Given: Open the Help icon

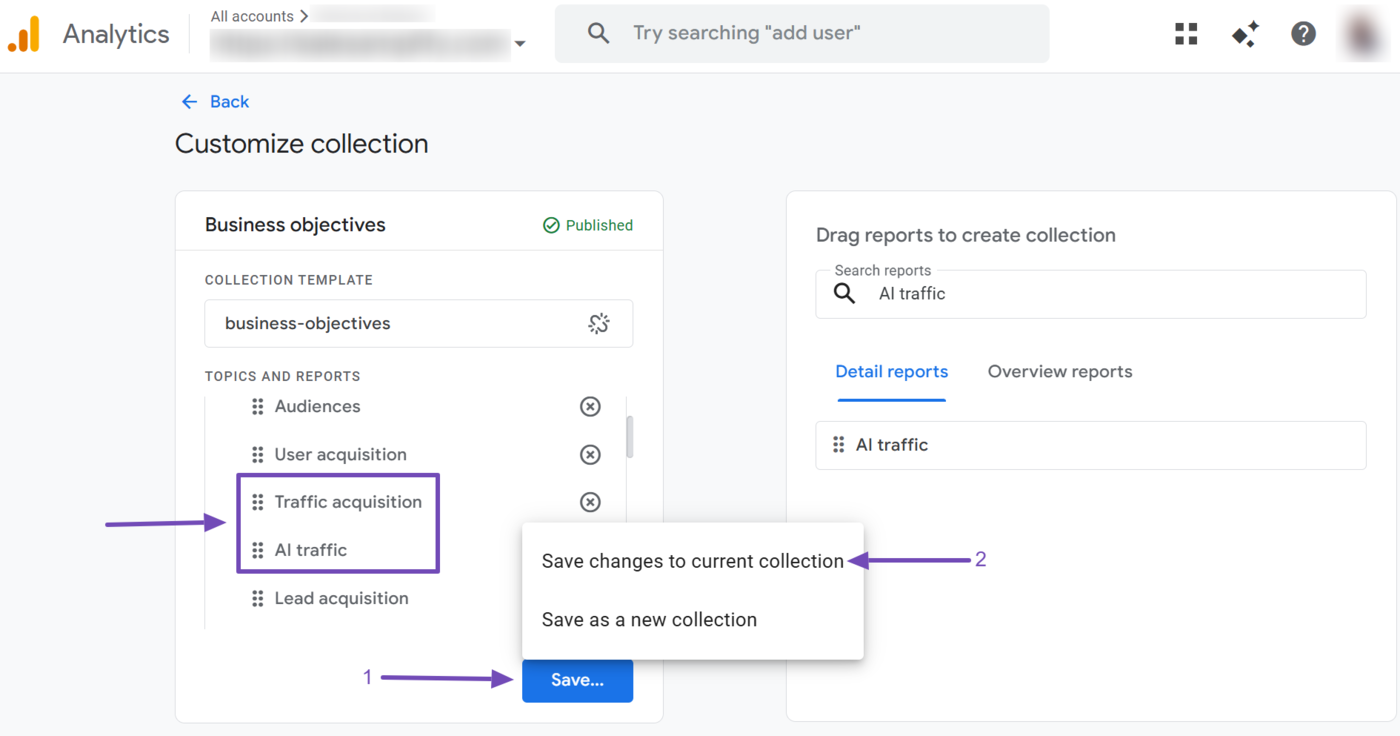Looking at the screenshot, I should pos(1303,33).
